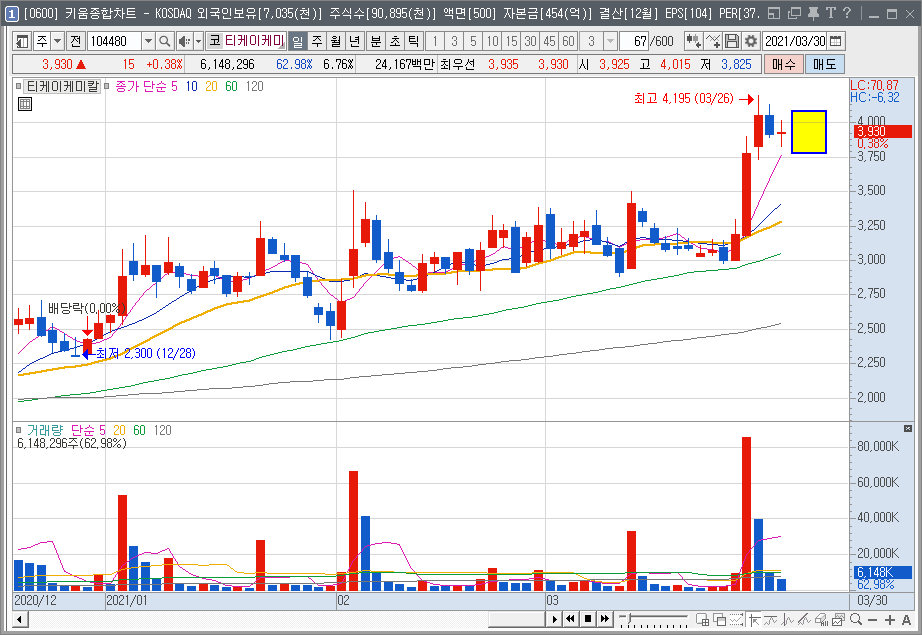Viewport: 922px width, 635px height.
Task: Click the horizontal chart scrollbar thumb
Action: coord(516,619)
